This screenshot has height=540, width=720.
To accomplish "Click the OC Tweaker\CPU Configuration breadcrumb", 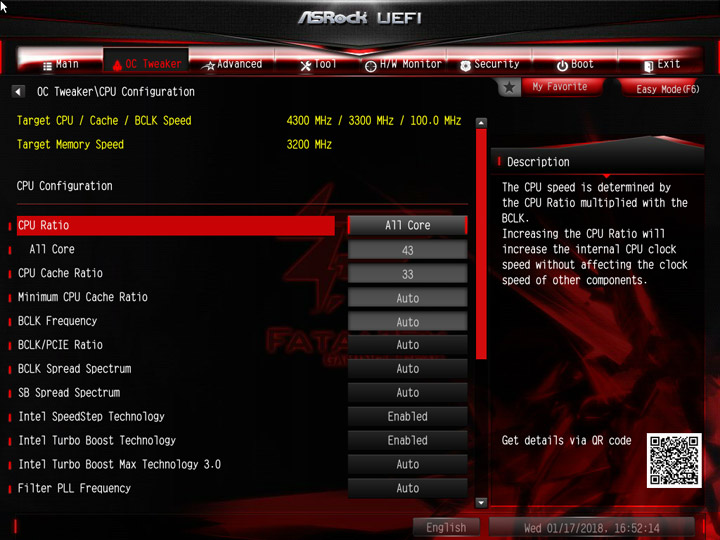I will [x=116, y=92].
